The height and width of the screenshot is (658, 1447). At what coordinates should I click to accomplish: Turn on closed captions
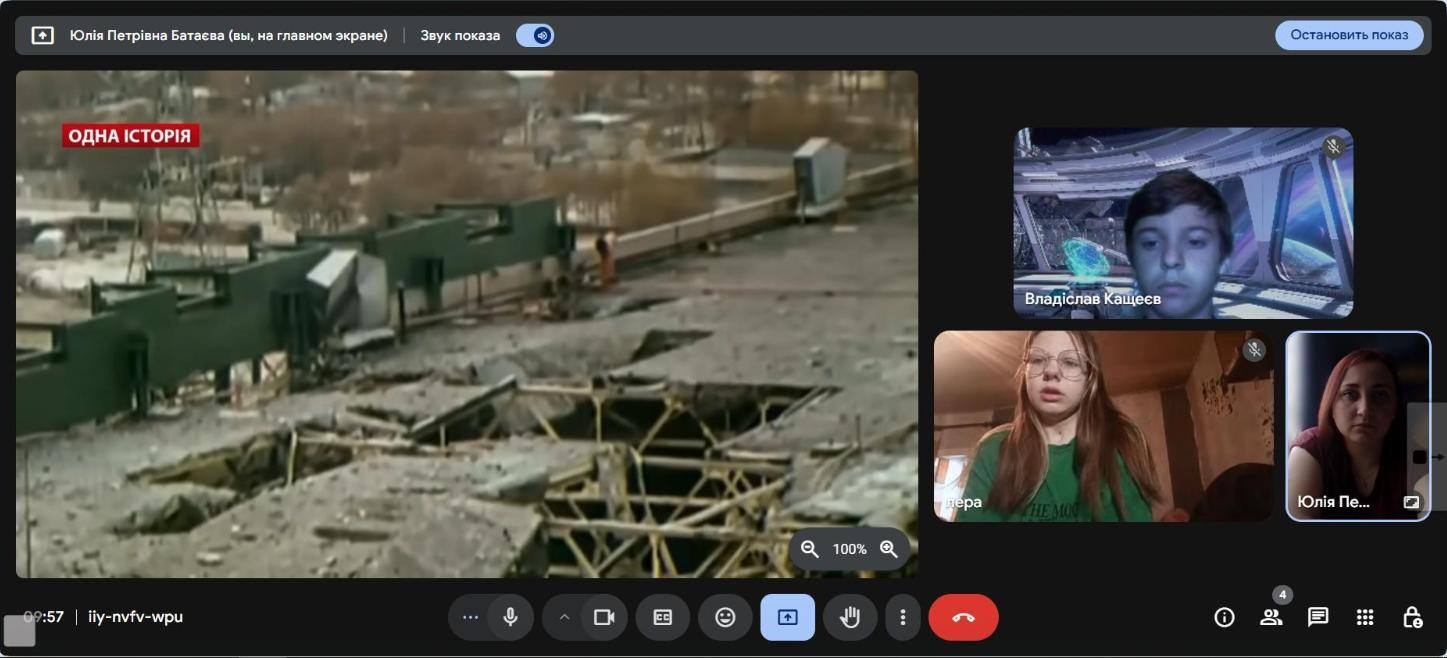click(662, 617)
